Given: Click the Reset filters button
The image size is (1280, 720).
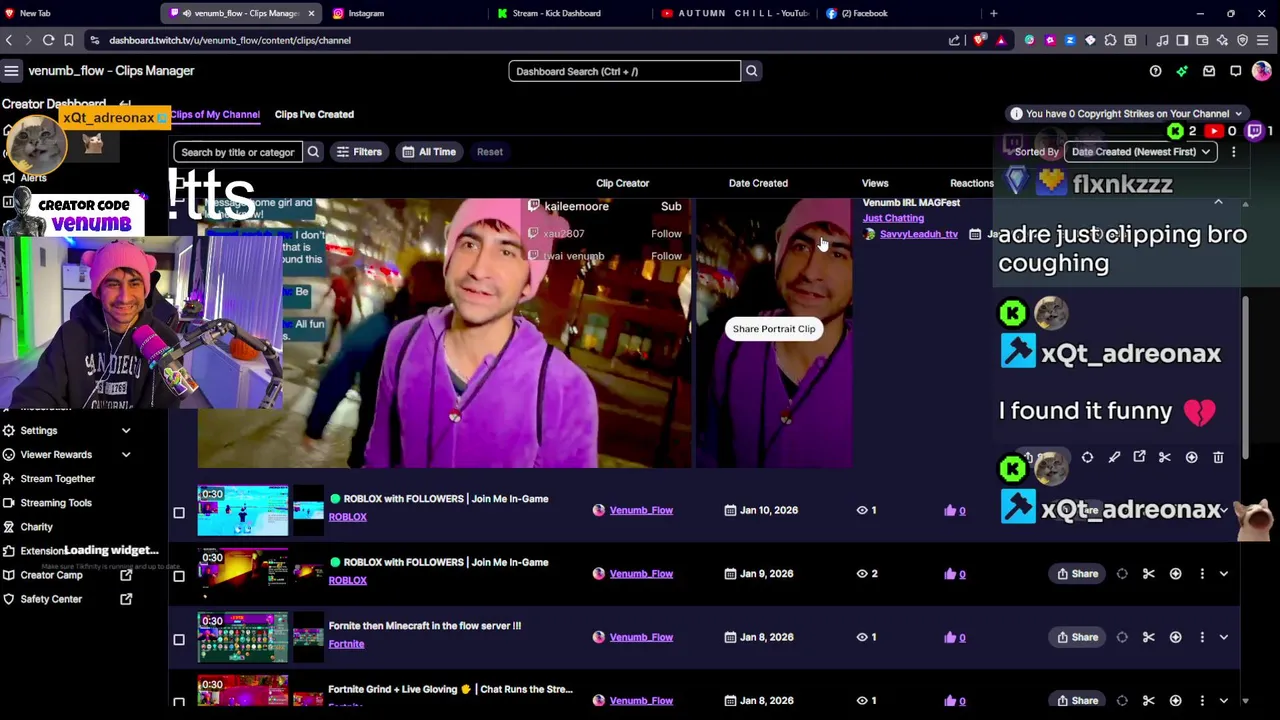Looking at the screenshot, I should coord(489,152).
